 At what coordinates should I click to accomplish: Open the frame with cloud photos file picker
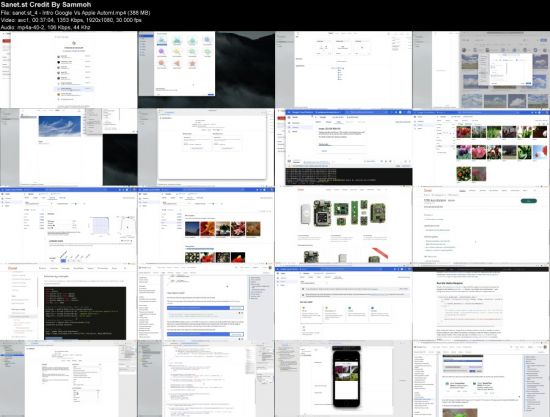pyautogui.click(x=481, y=70)
